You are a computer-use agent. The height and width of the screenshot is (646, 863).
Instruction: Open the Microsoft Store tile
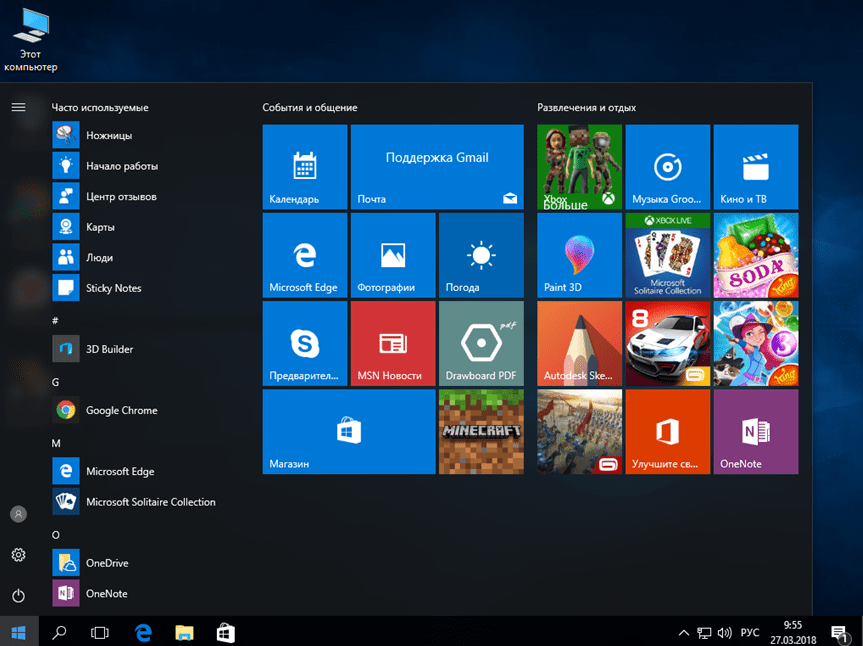[348, 432]
